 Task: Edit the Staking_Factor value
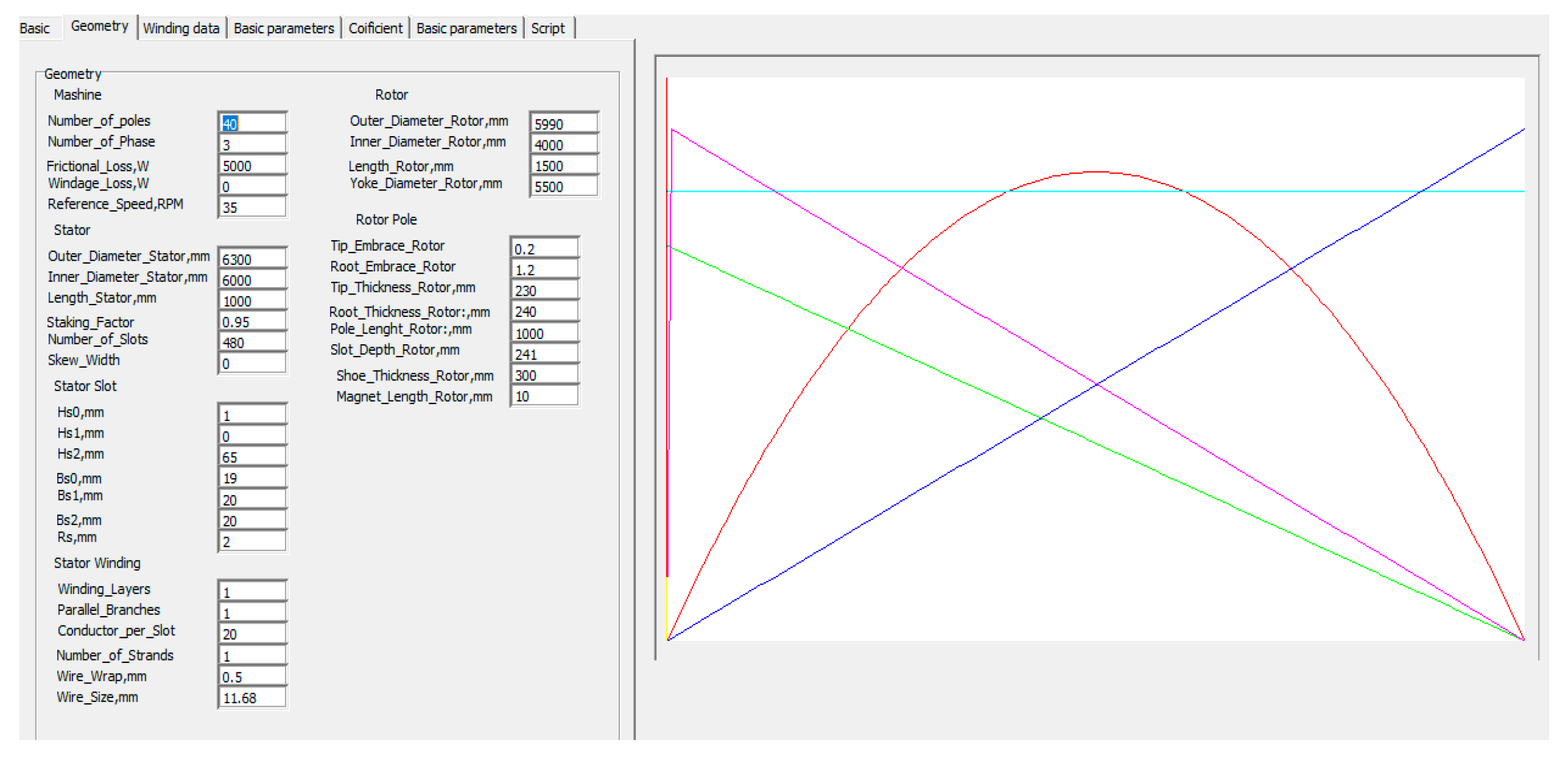[252, 322]
